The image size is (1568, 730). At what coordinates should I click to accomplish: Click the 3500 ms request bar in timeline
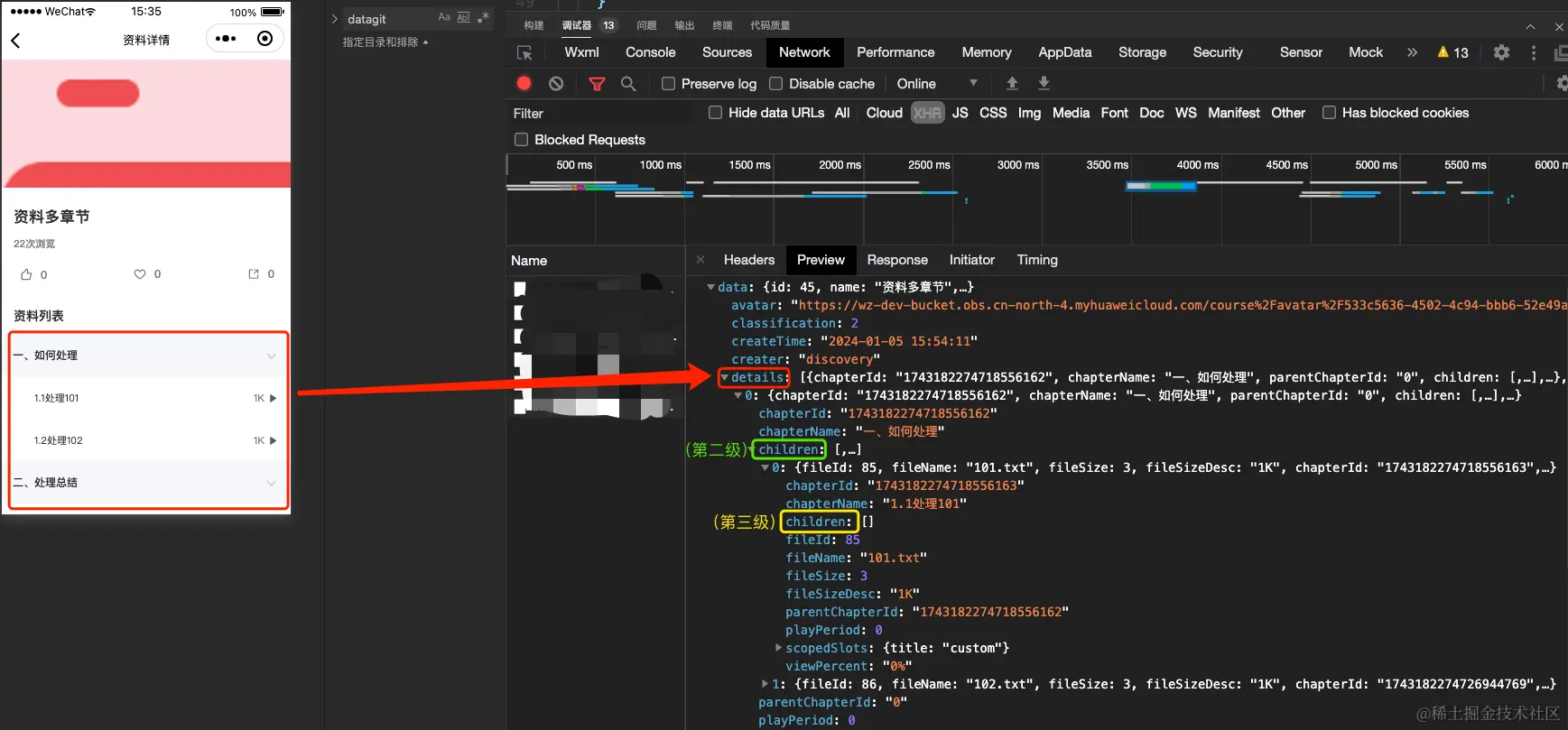(x=1160, y=186)
